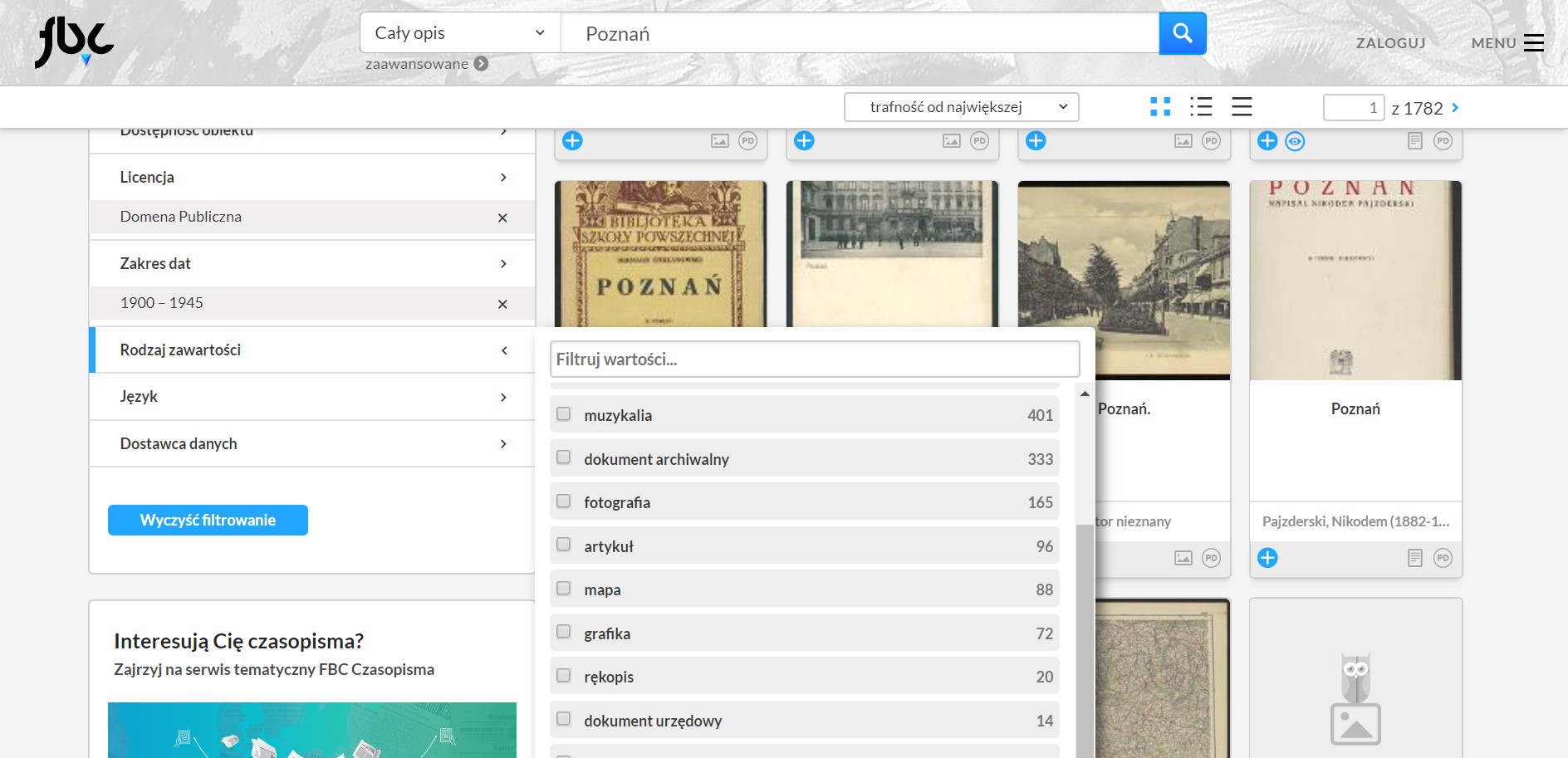Open the 'Cały opis' search scope dropdown
Viewport: 1568px width, 758px height.
pos(460,33)
